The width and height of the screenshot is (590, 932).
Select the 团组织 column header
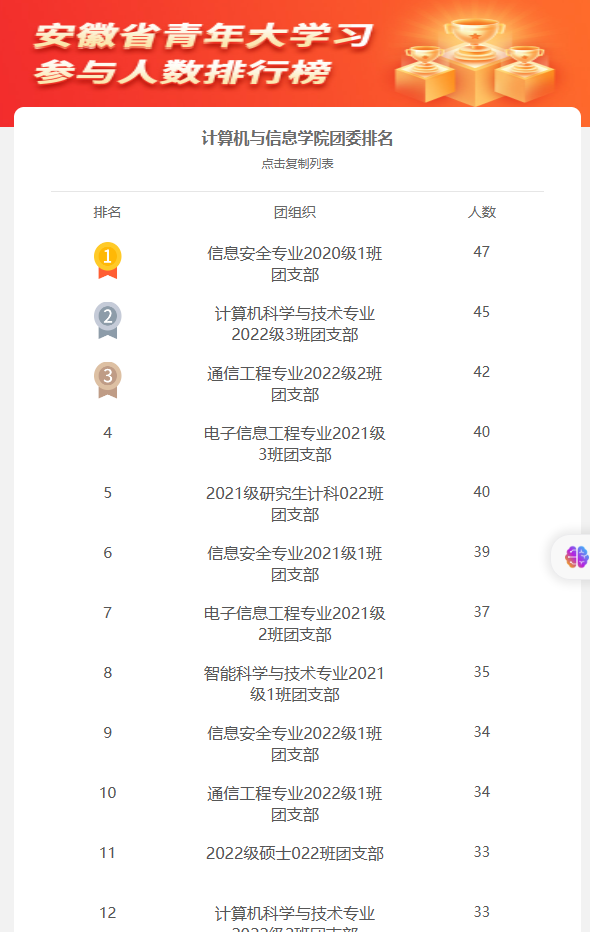tap(295, 212)
